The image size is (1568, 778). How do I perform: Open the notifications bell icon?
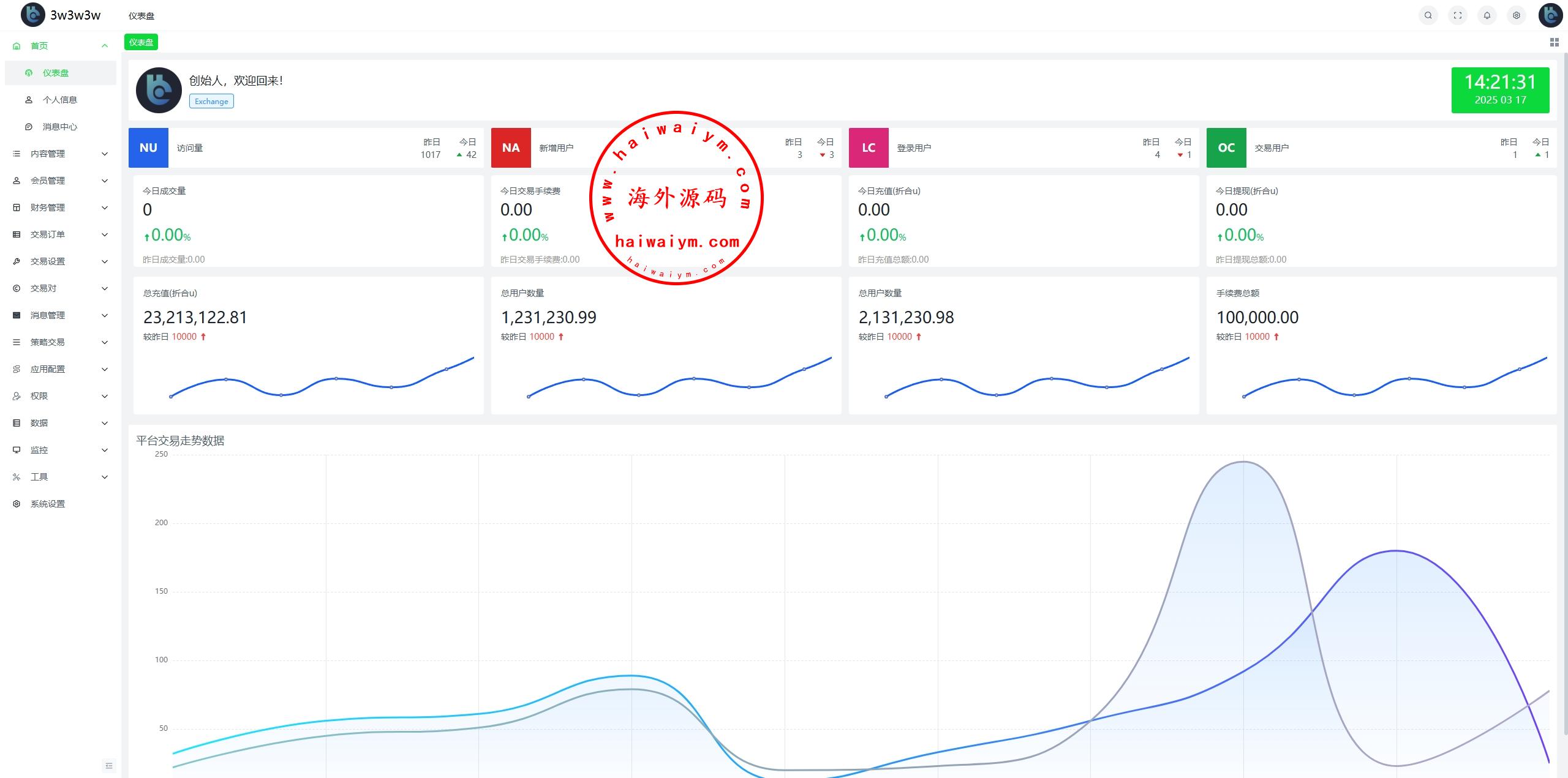pyautogui.click(x=1487, y=15)
